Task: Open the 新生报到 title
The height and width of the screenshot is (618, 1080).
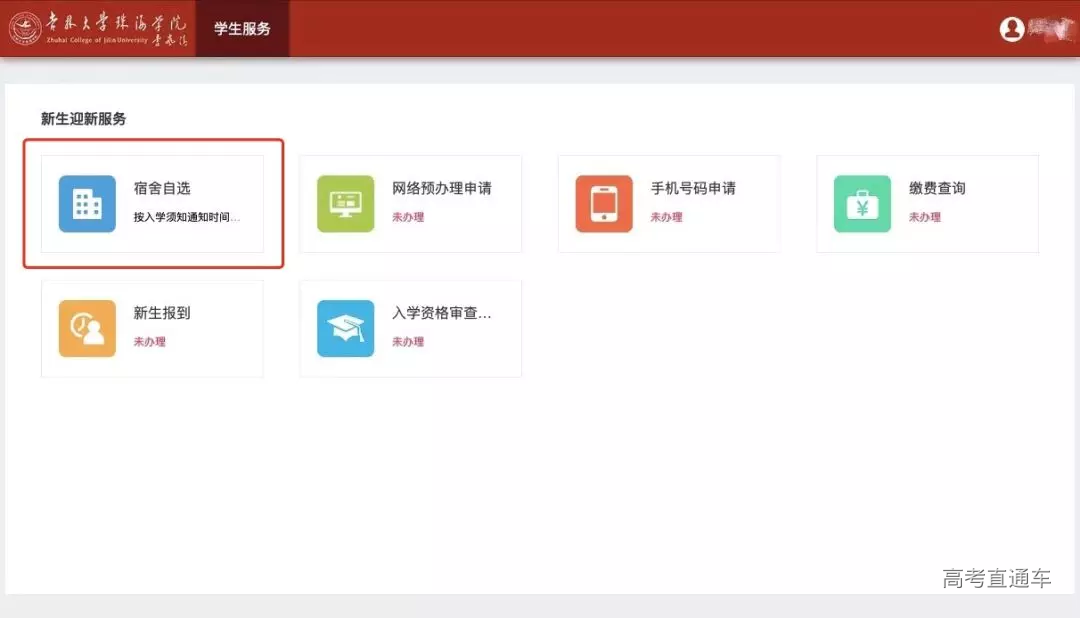Action: coord(162,313)
